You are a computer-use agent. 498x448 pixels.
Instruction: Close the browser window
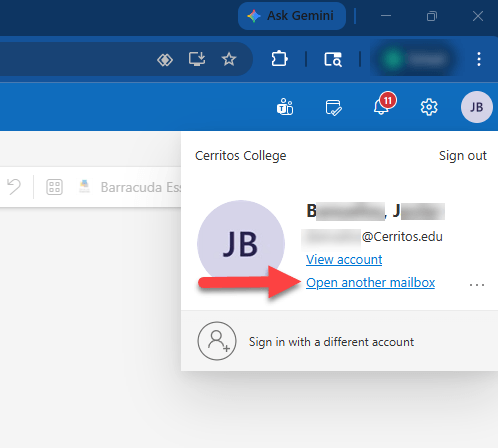pos(478,16)
